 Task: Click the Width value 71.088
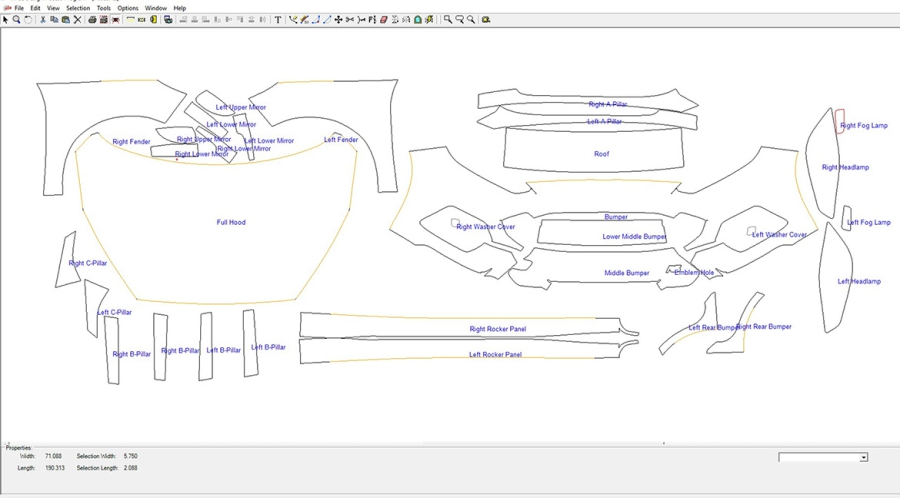[x=53, y=456]
